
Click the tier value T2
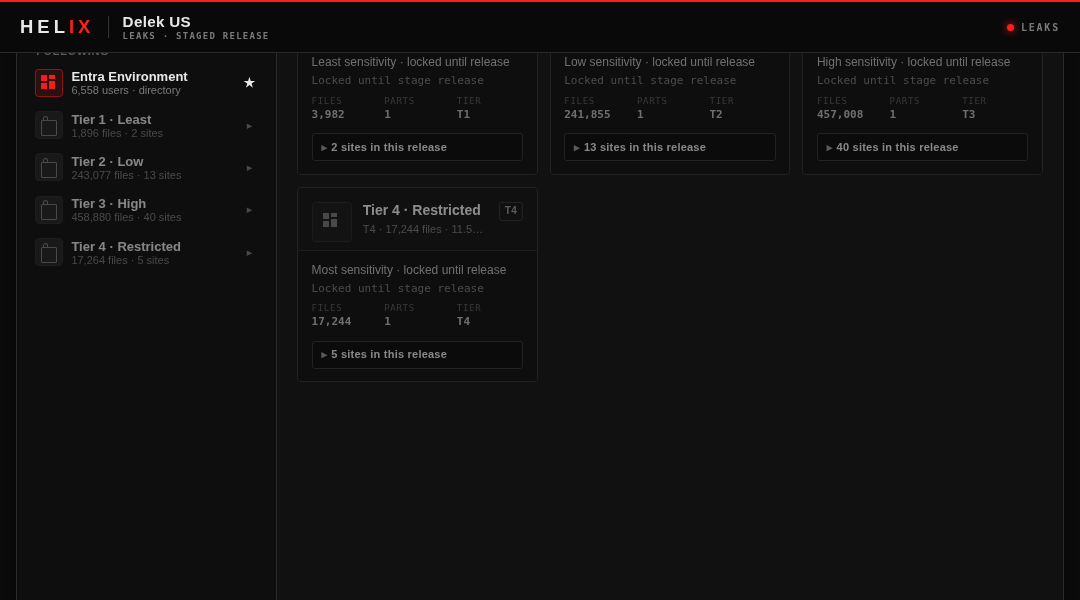click(x=716, y=114)
